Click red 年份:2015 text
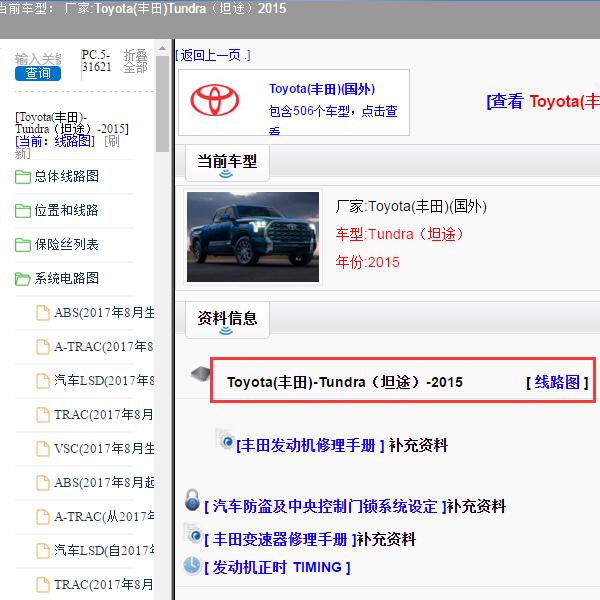Screen dimensions: 600x600 (x=367, y=262)
